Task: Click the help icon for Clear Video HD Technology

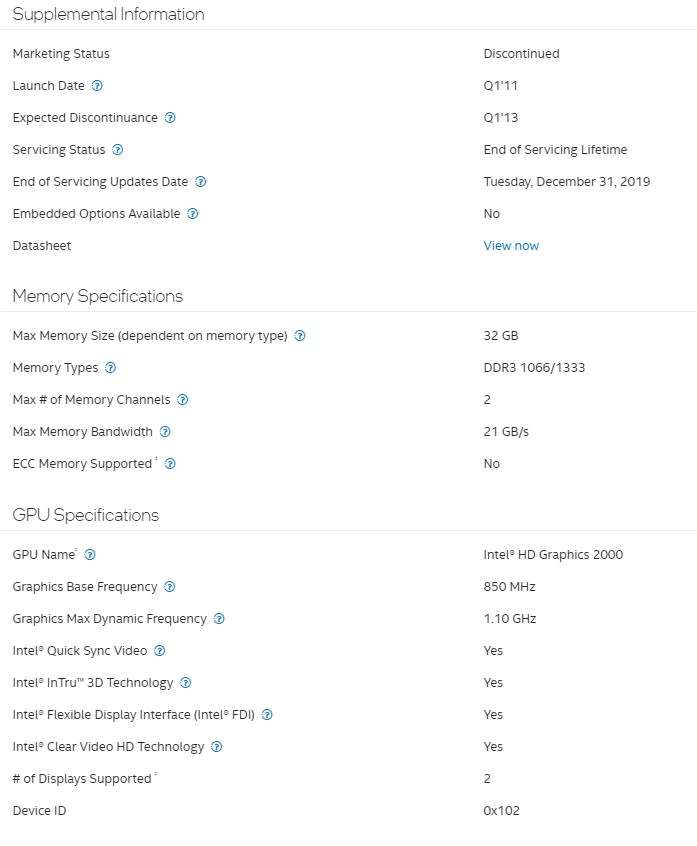Action: 216,747
